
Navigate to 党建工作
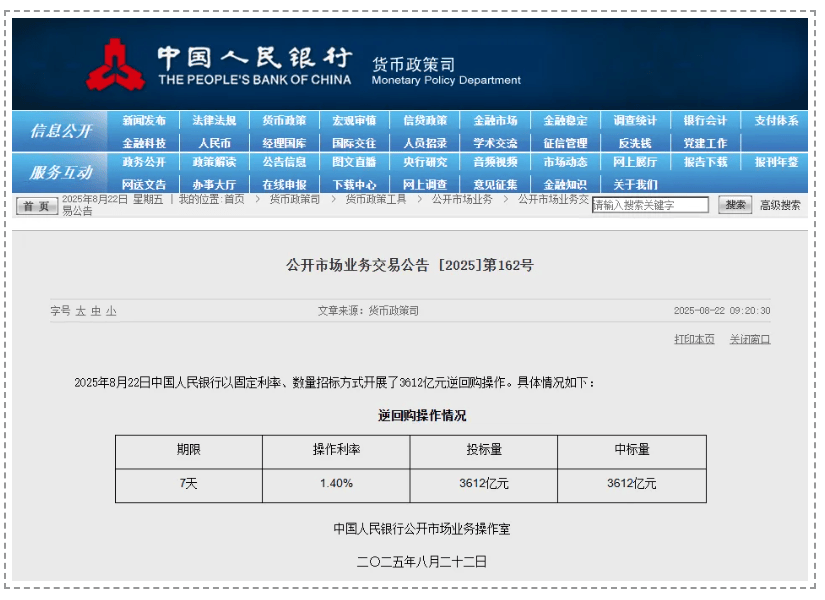click(705, 143)
